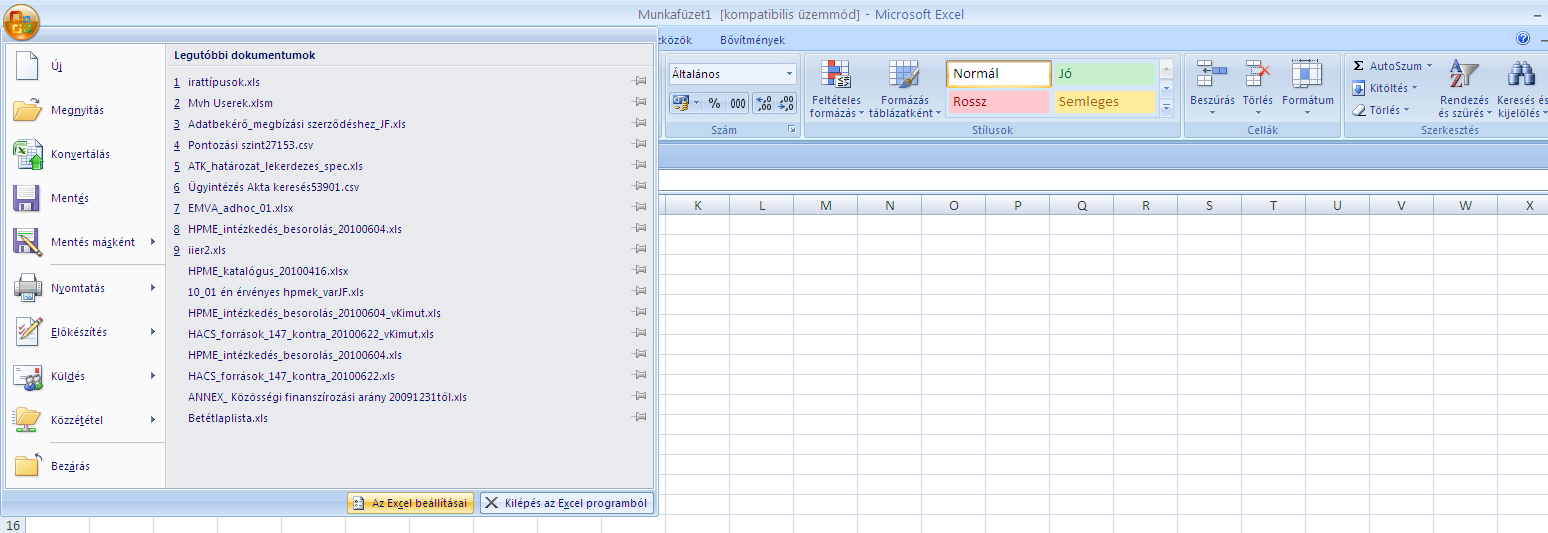Image resolution: width=1548 pixels, height=533 pixels.
Task: Apply the Normál cell style
Action: [998, 74]
